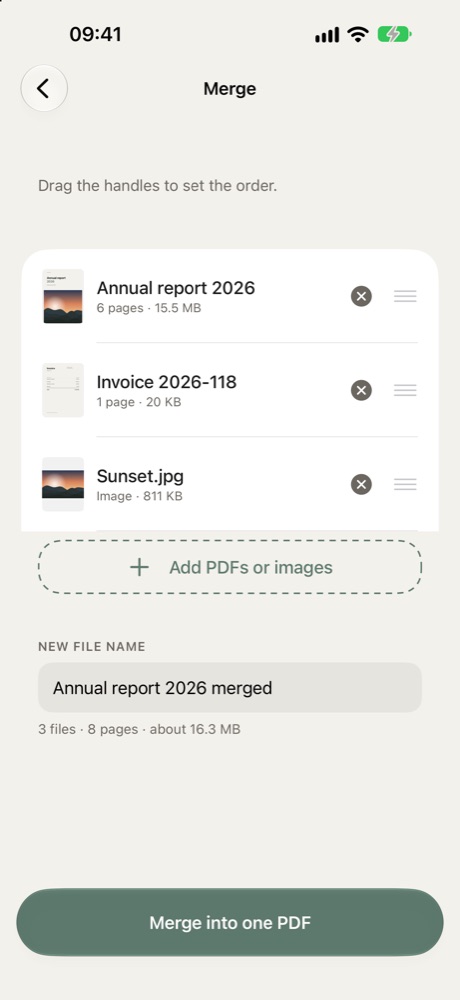Click the reorder handle for Sunset.jpg
Viewport: 460px width, 1000px height.
coord(405,484)
